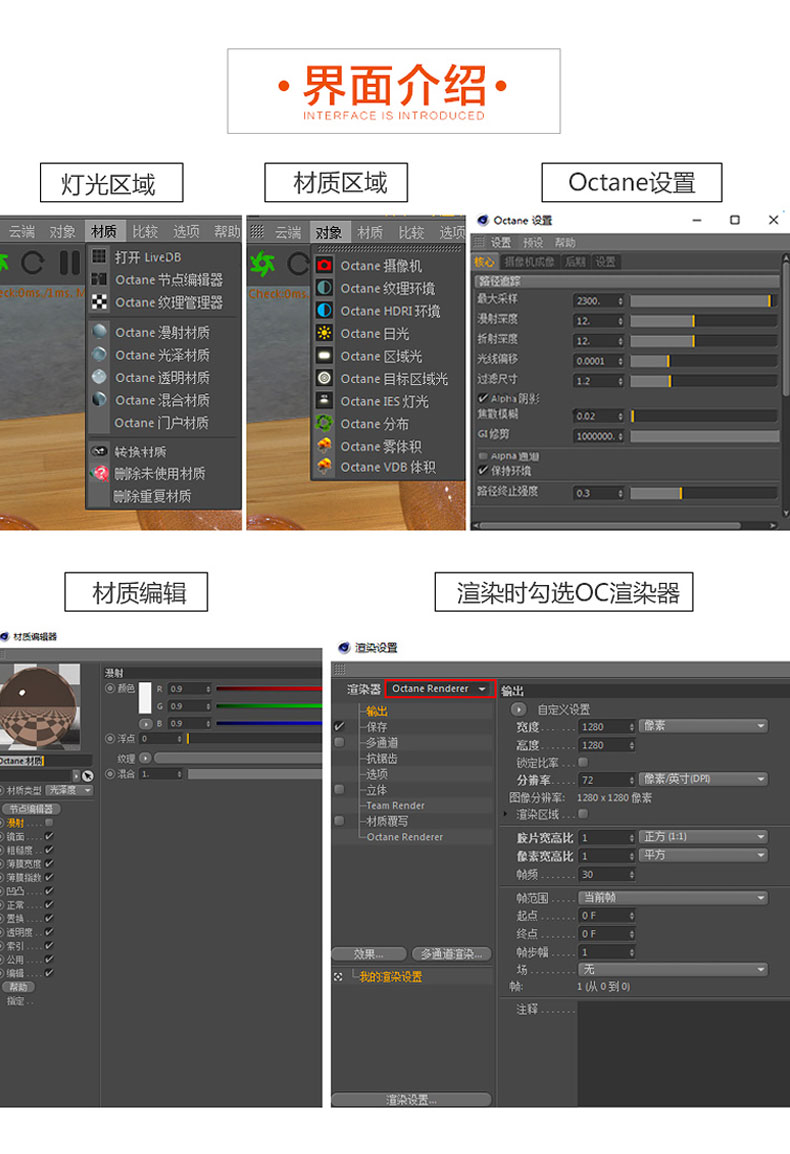Screen dimensions: 790x1154
Task: Add an Octane HDRI 环境 object
Action: [x=389, y=311]
